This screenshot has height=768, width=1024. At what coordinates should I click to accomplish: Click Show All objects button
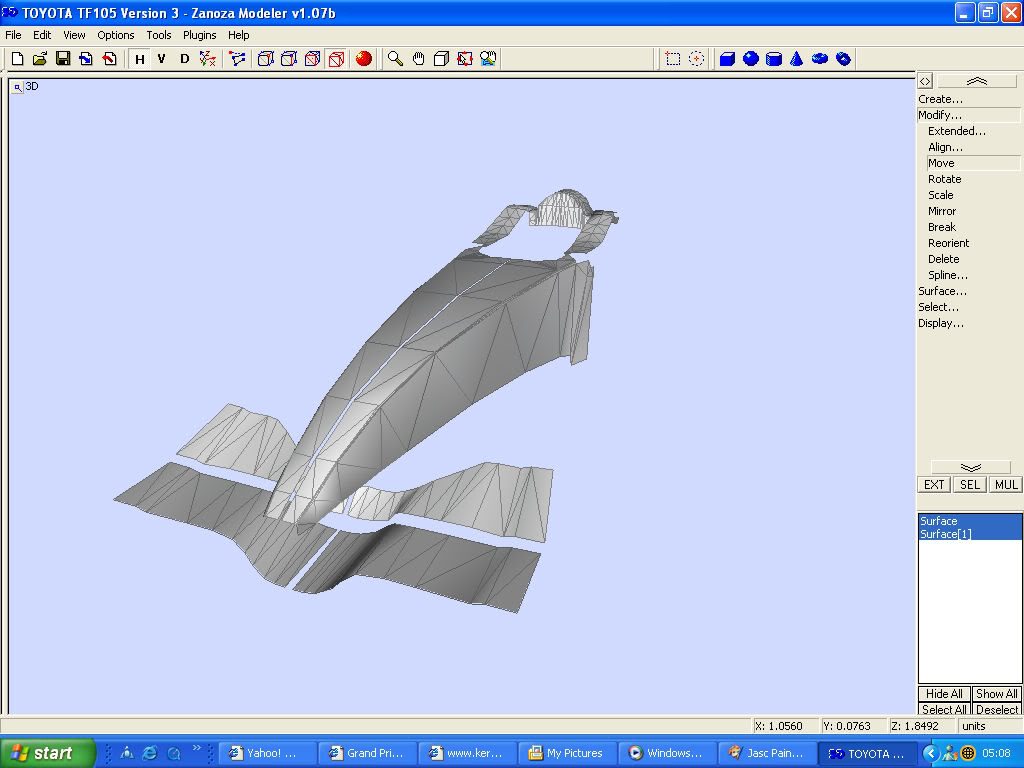pos(997,694)
